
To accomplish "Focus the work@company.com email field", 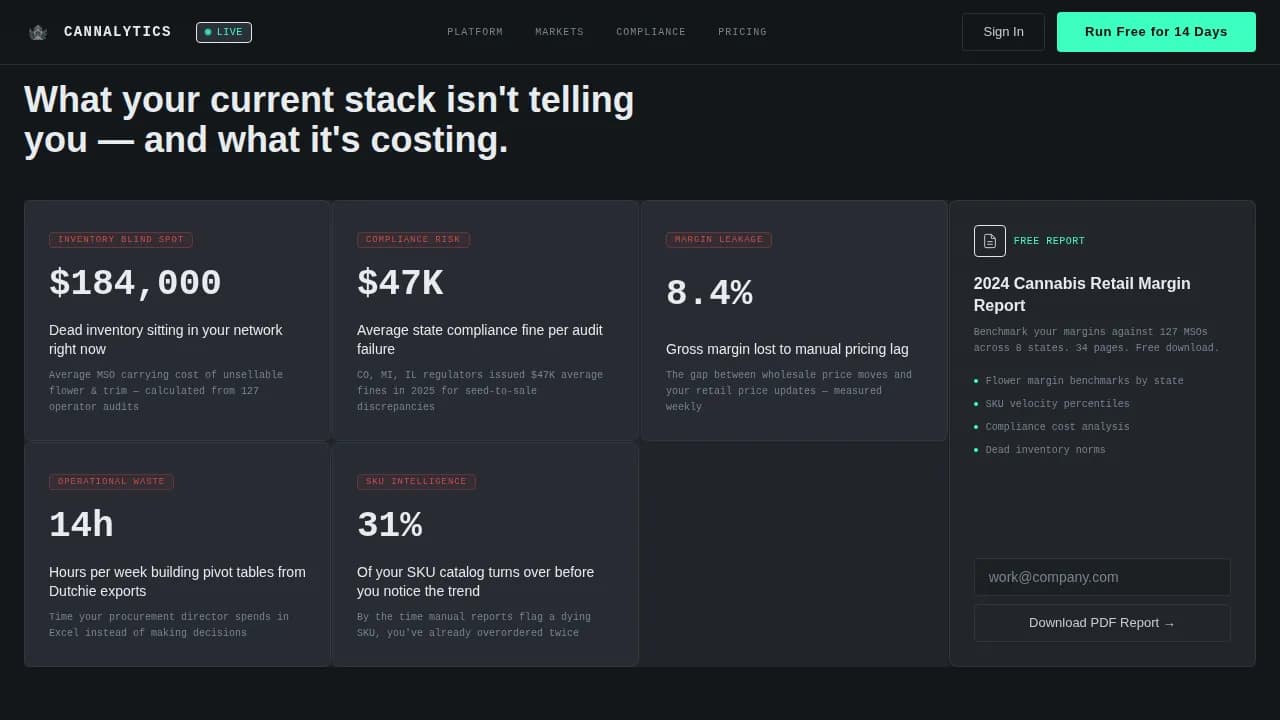I will point(1102,577).
